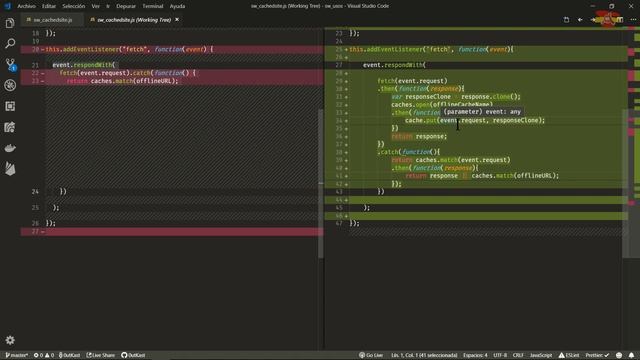Click the ESLint status indicator
The height and width of the screenshot is (360, 640).
(569, 355)
